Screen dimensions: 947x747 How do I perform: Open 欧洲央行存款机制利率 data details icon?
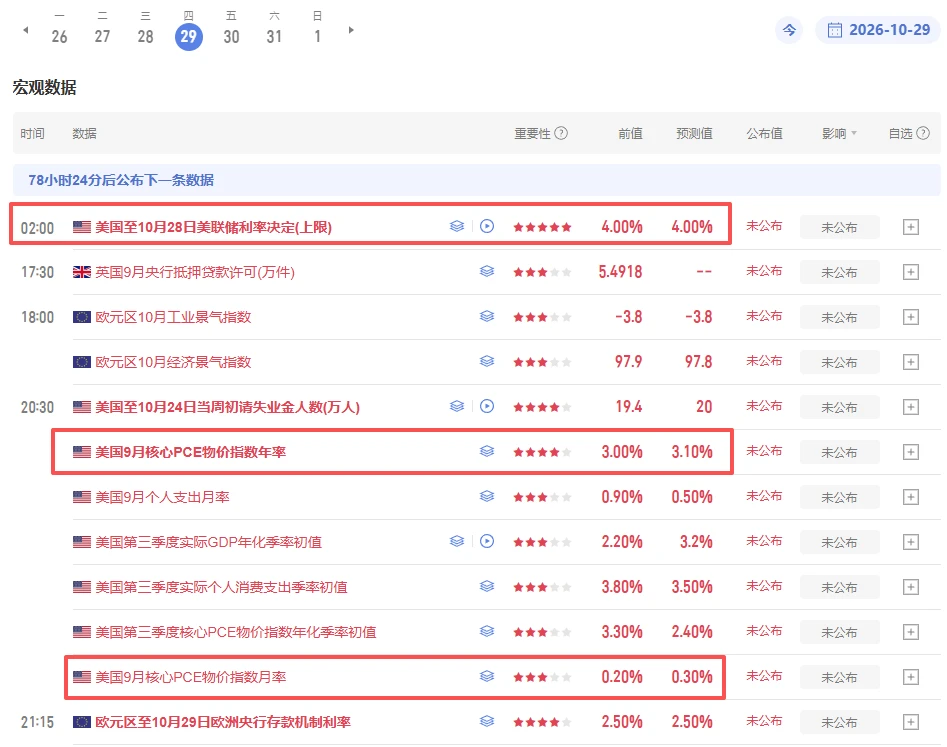[x=487, y=722]
